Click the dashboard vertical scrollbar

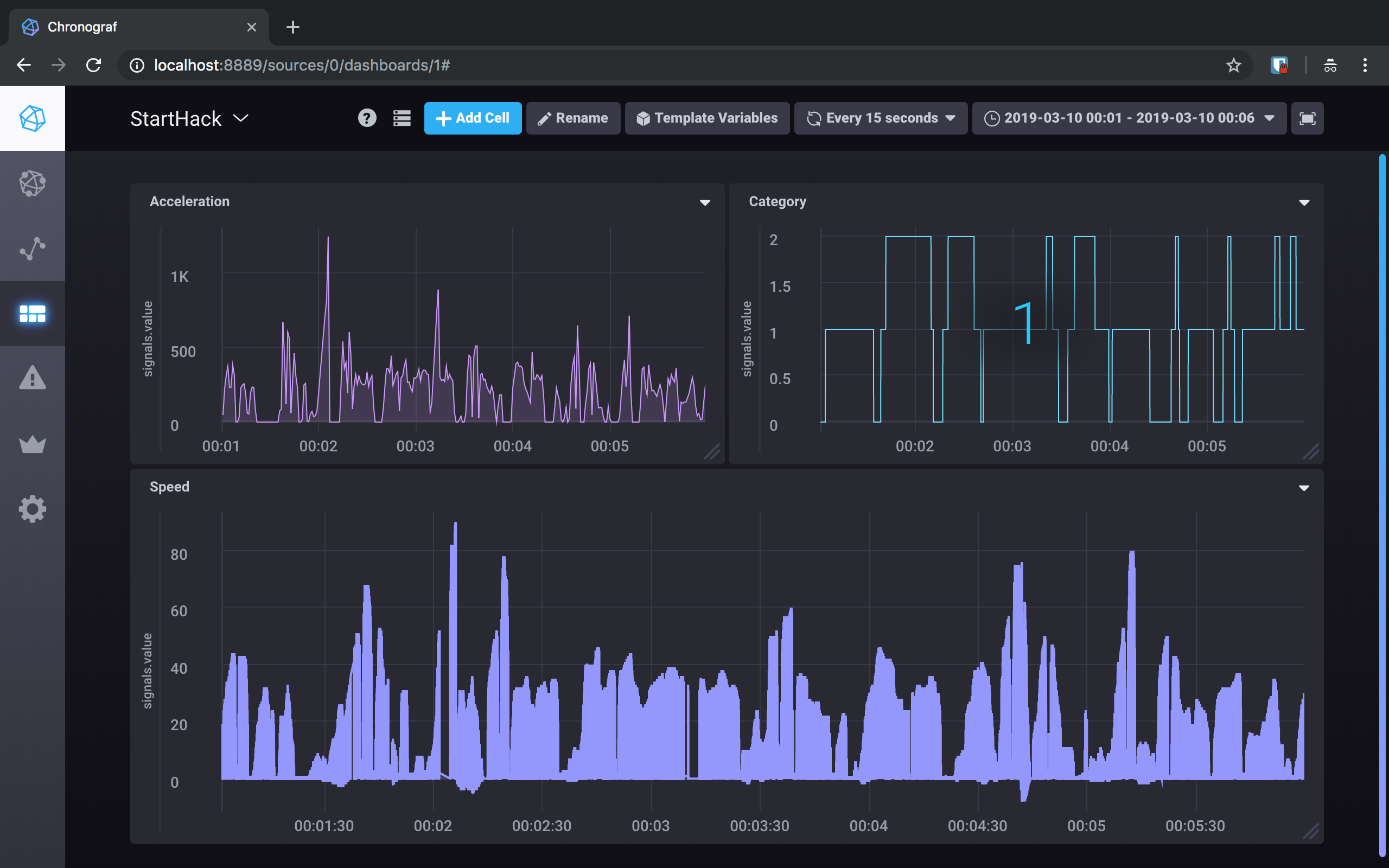coord(1382,505)
